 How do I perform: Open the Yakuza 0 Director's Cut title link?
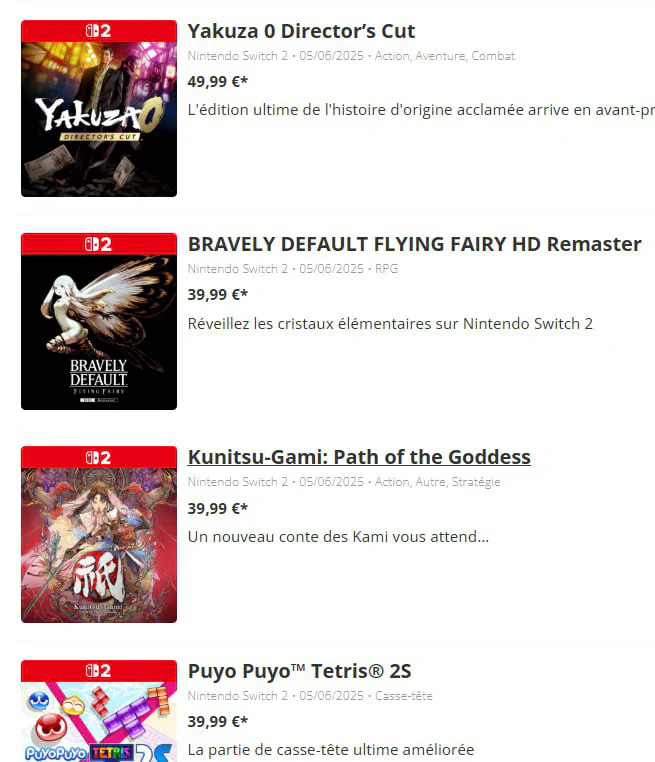tap(301, 31)
